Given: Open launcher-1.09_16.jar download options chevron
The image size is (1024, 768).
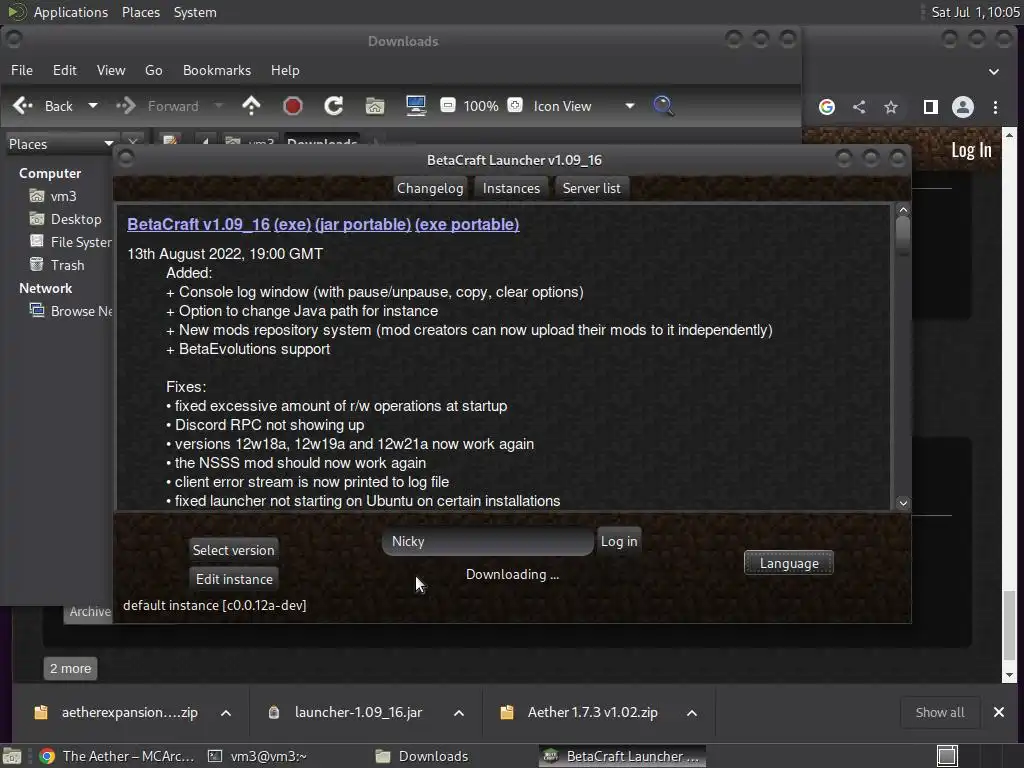Looking at the screenshot, I should coord(459,712).
